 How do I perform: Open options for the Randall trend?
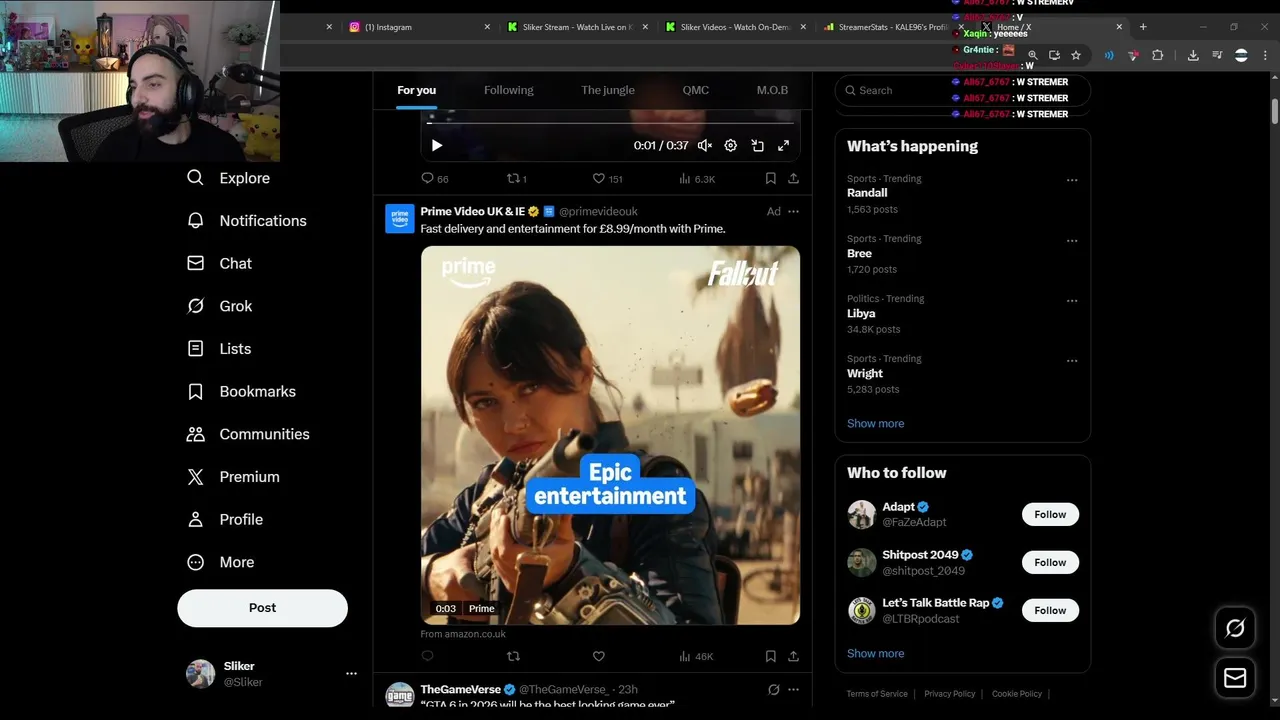[x=1072, y=181]
